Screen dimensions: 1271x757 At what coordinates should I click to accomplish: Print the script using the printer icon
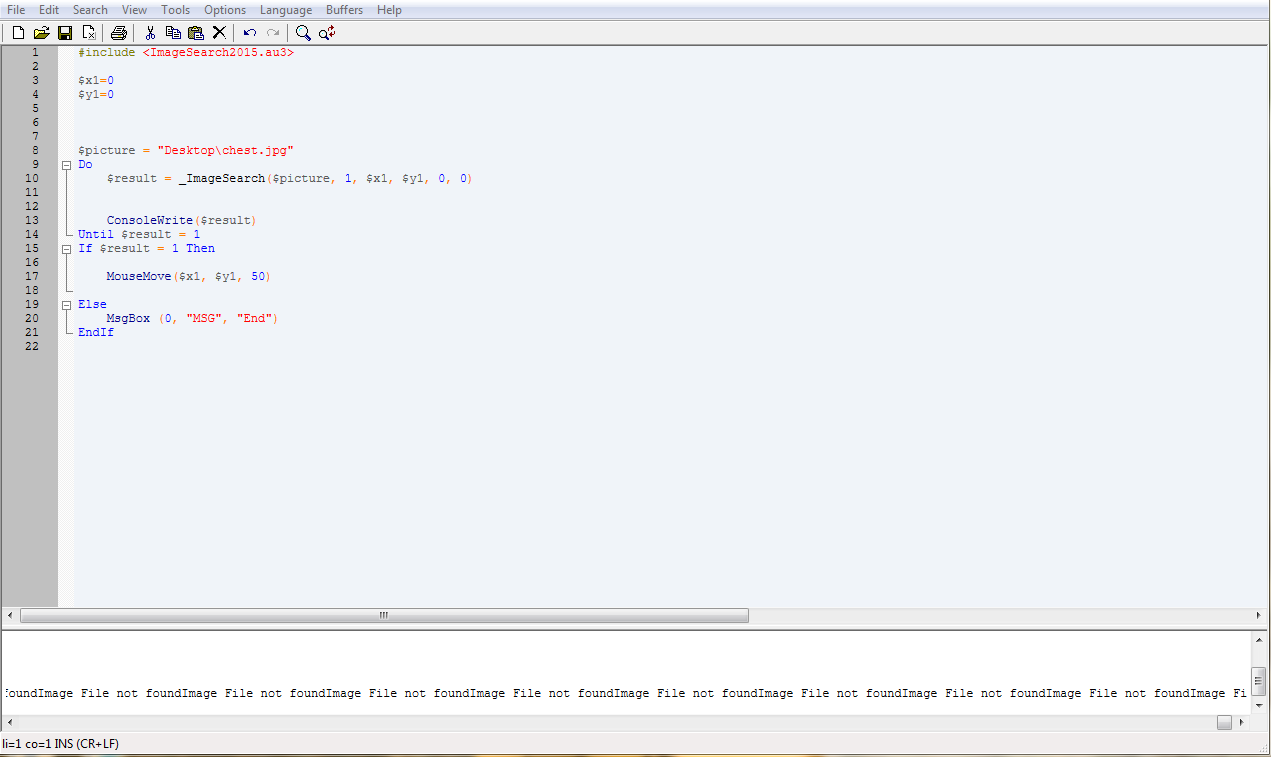(x=119, y=33)
